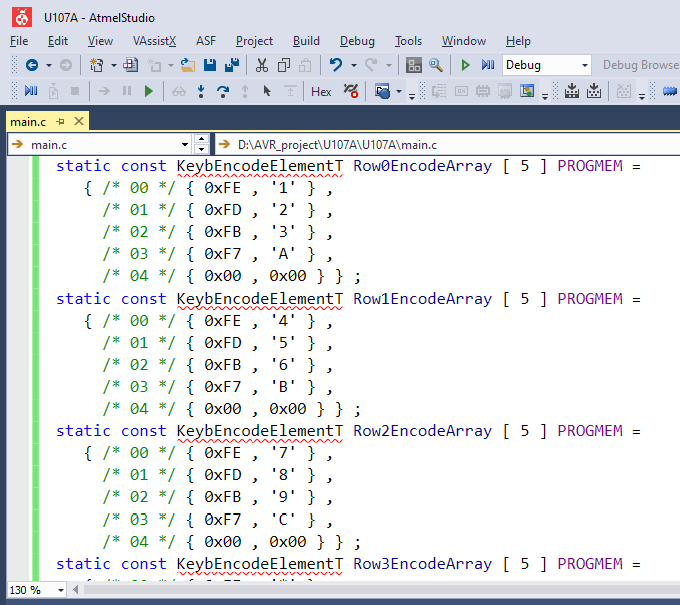
Task: Click the Save icon in the toolbar
Action: [210, 65]
